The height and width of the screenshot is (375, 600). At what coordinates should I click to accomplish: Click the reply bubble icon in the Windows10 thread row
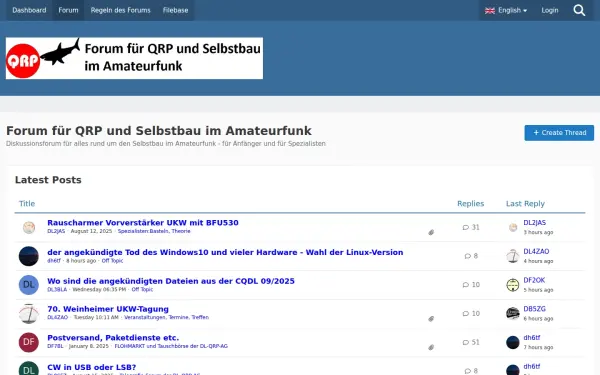pyautogui.click(x=468, y=256)
